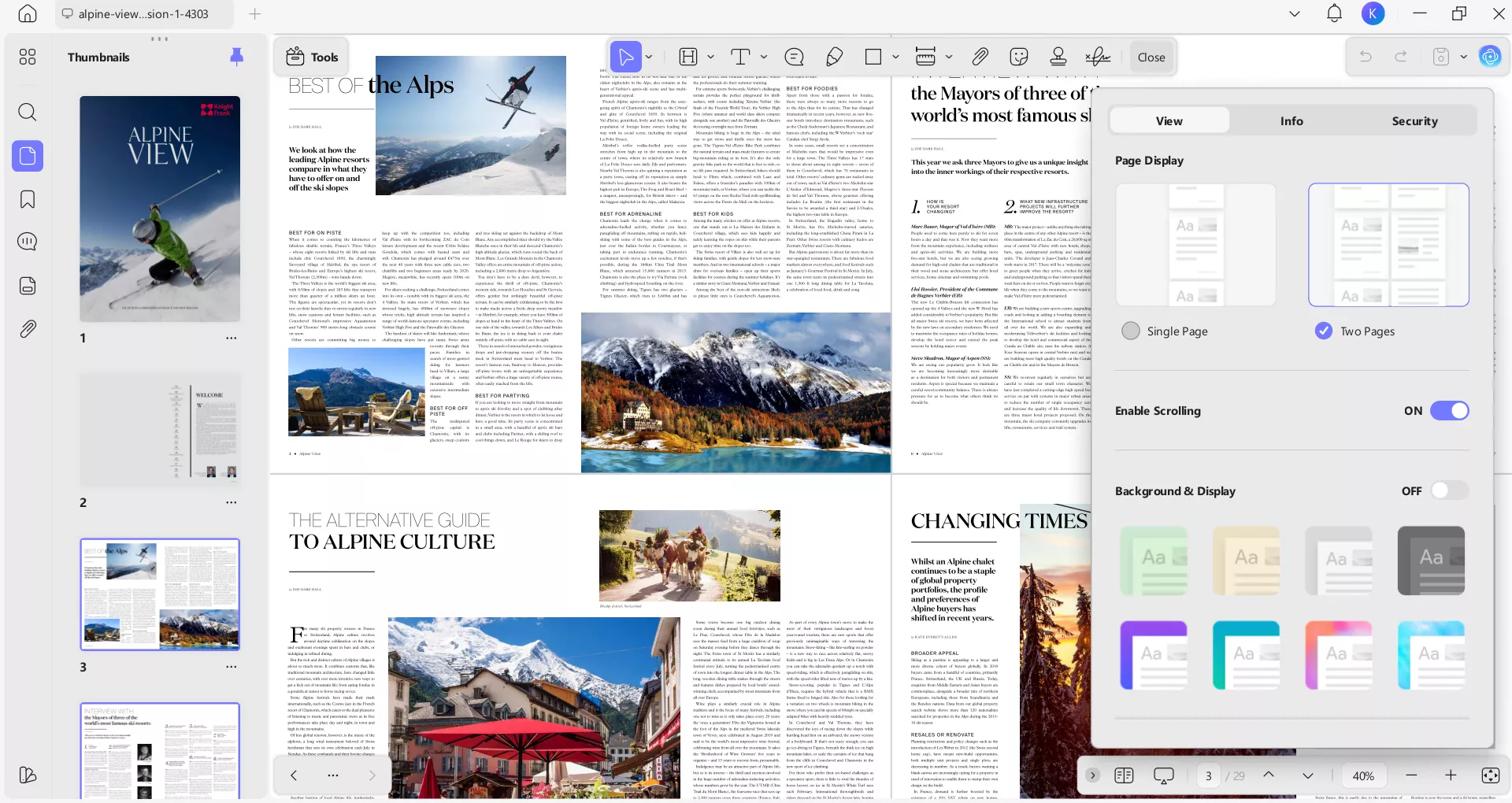This screenshot has height=803, width=1512.
Task: Open page 2 thumbnail
Action: tap(160, 430)
